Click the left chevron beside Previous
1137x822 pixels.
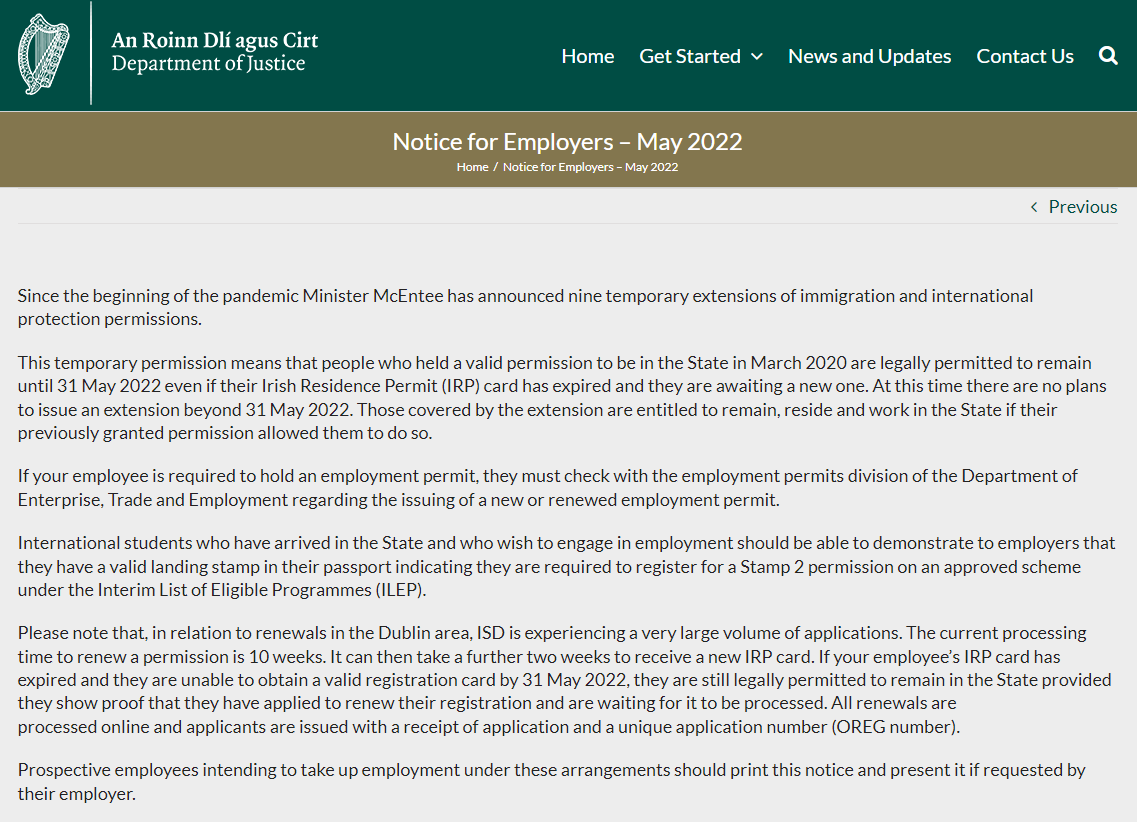point(1034,207)
